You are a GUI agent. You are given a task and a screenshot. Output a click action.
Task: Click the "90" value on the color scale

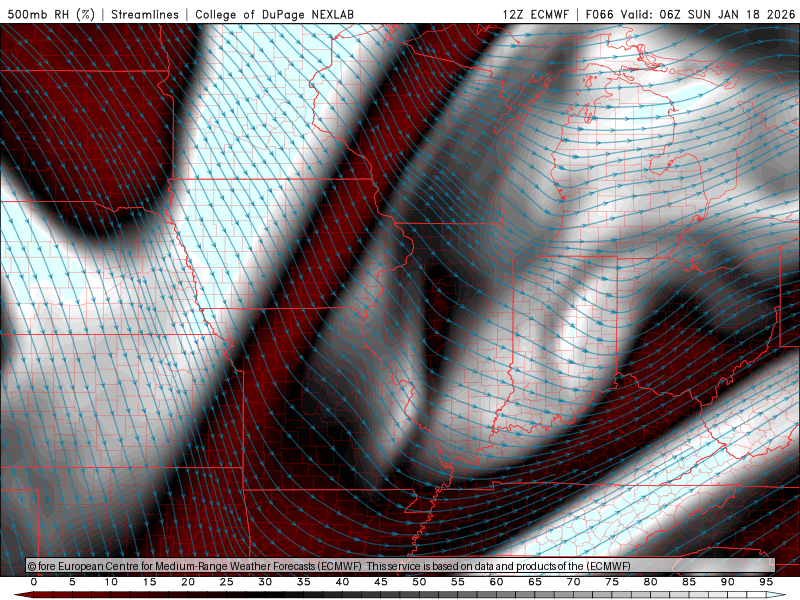(728, 582)
